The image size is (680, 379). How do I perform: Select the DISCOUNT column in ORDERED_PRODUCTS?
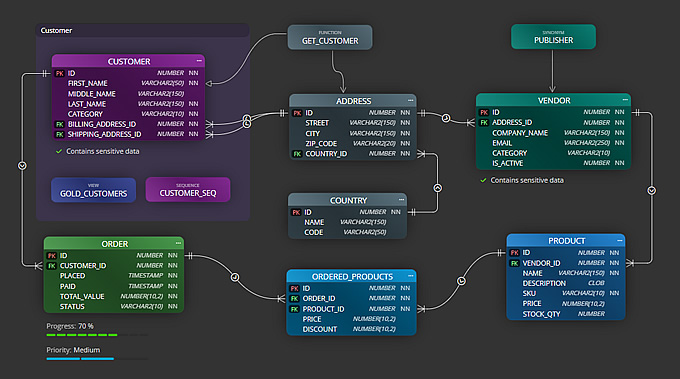click(352, 329)
